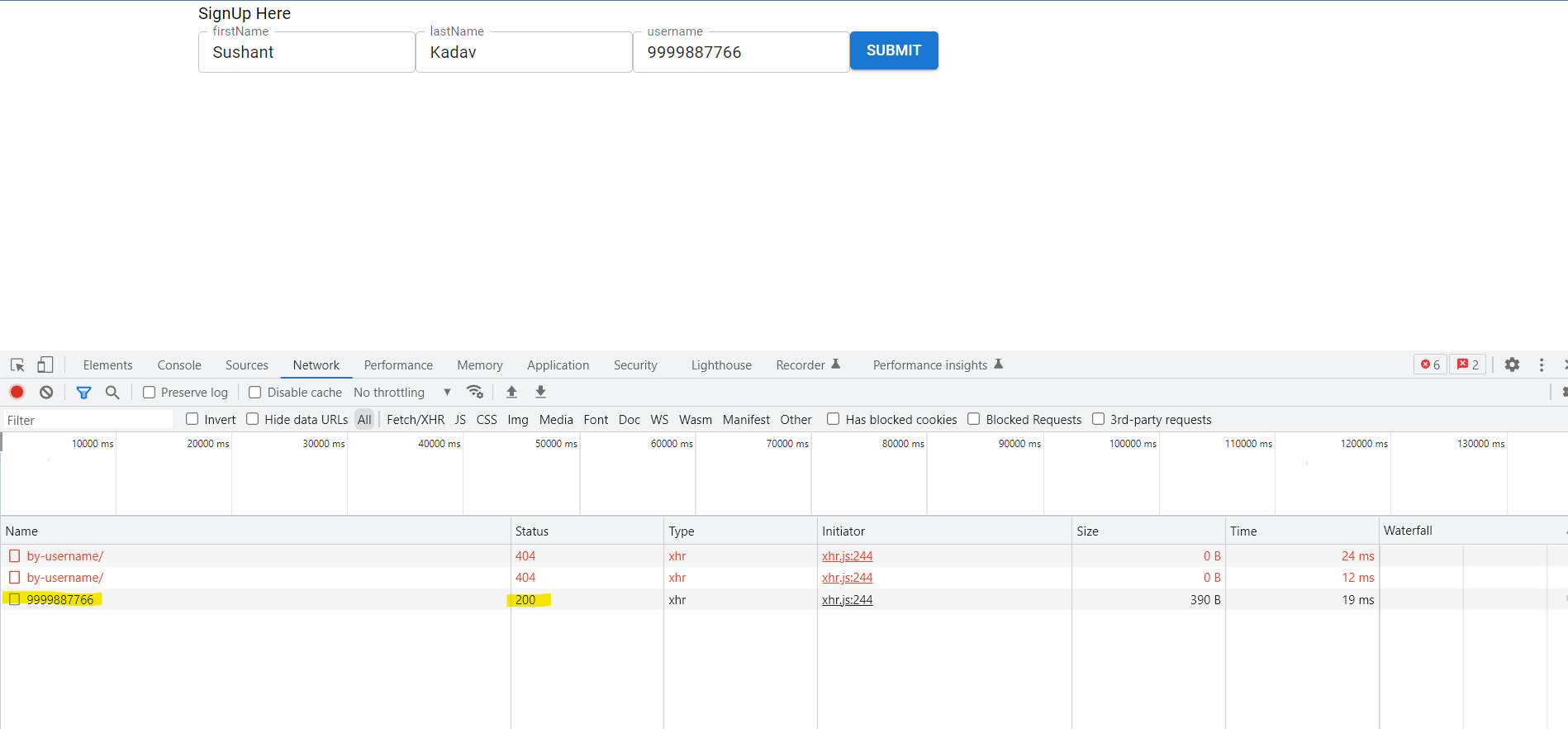Image resolution: width=1568 pixels, height=729 pixels.
Task: Click into the username field
Action: [741, 52]
